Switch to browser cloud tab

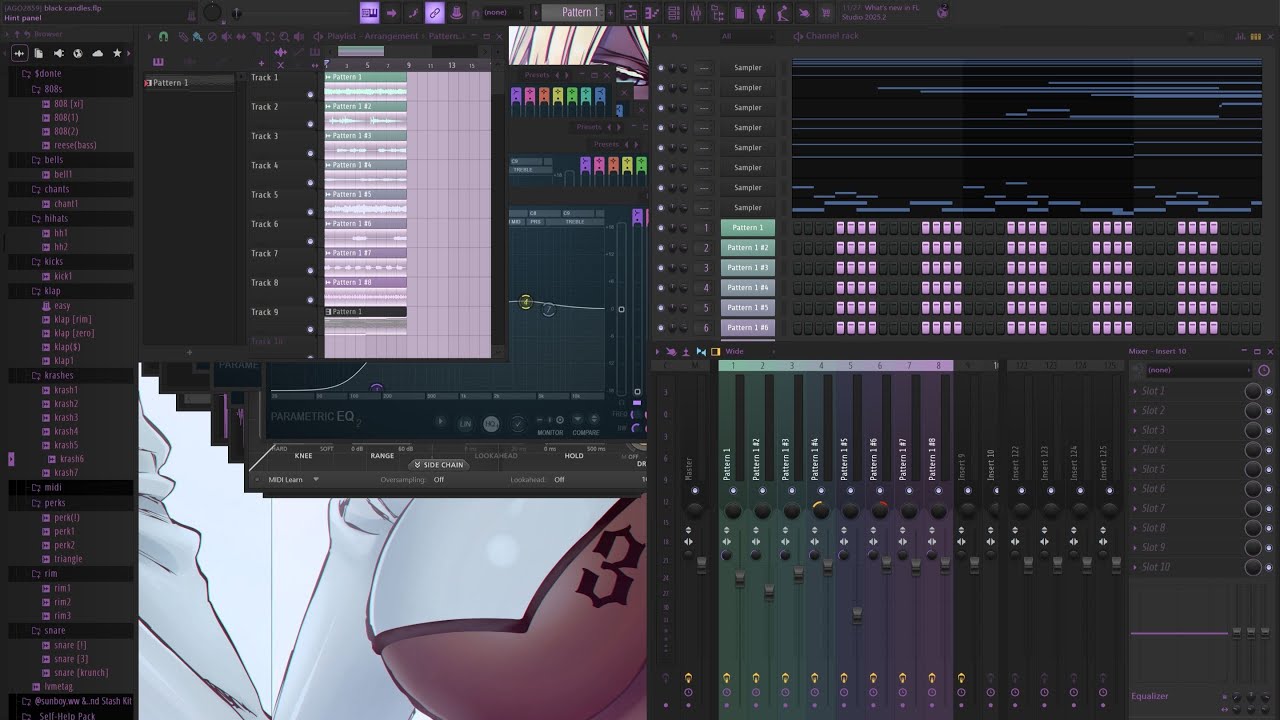98,53
